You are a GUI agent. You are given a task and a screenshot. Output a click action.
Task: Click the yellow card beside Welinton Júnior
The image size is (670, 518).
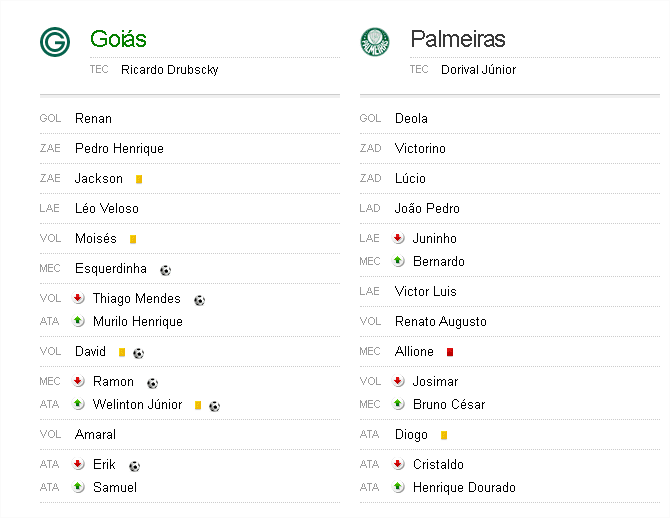pyautogui.click(x=198, y=405)
